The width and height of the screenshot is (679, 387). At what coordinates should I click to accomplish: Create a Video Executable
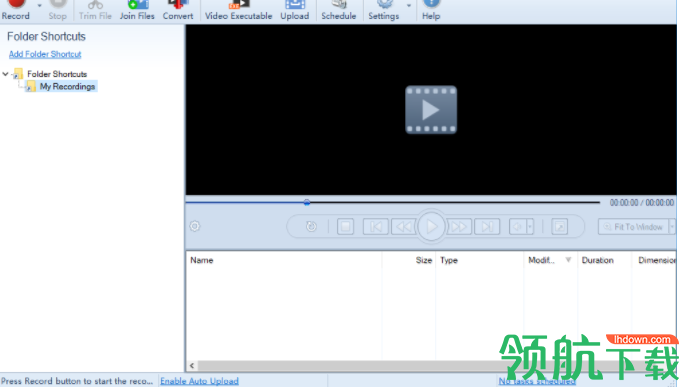coord(239,10)
